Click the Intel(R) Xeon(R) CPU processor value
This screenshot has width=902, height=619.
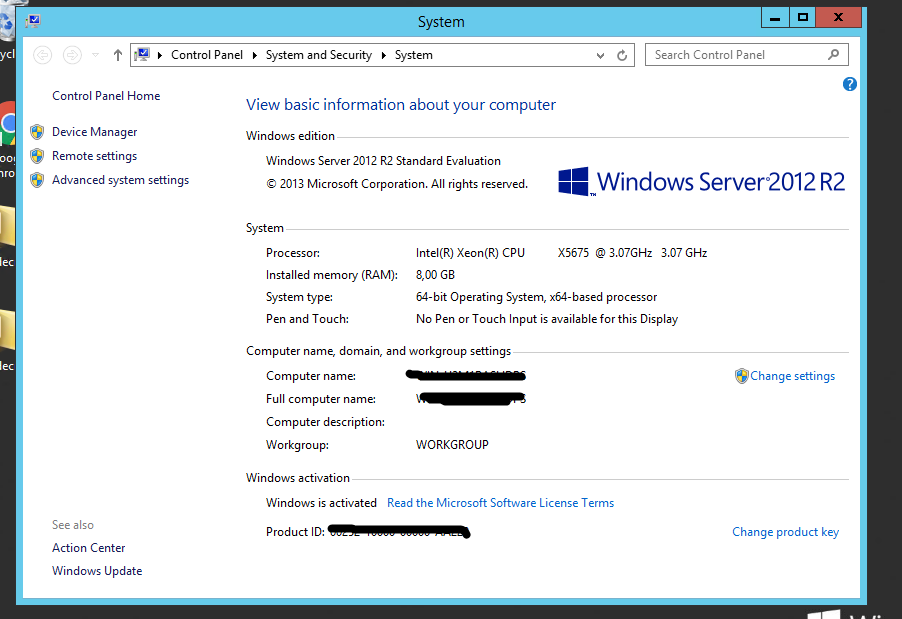click(561, 253)
